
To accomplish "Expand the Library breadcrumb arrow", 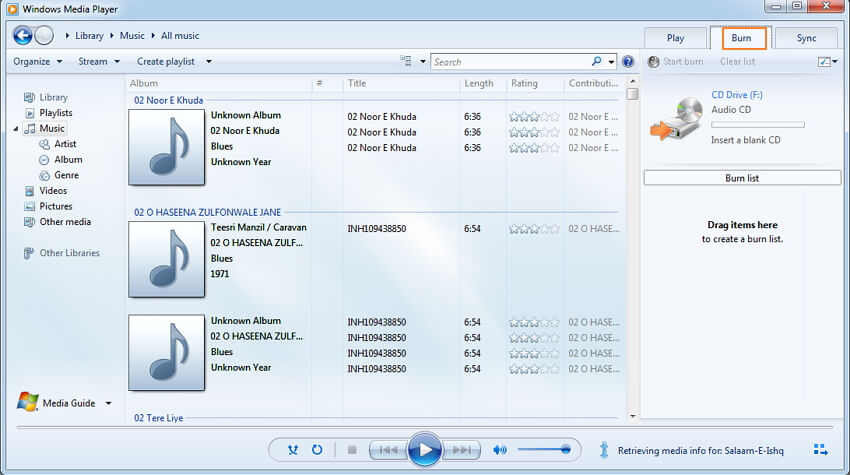I will click(x=67, y=36).
